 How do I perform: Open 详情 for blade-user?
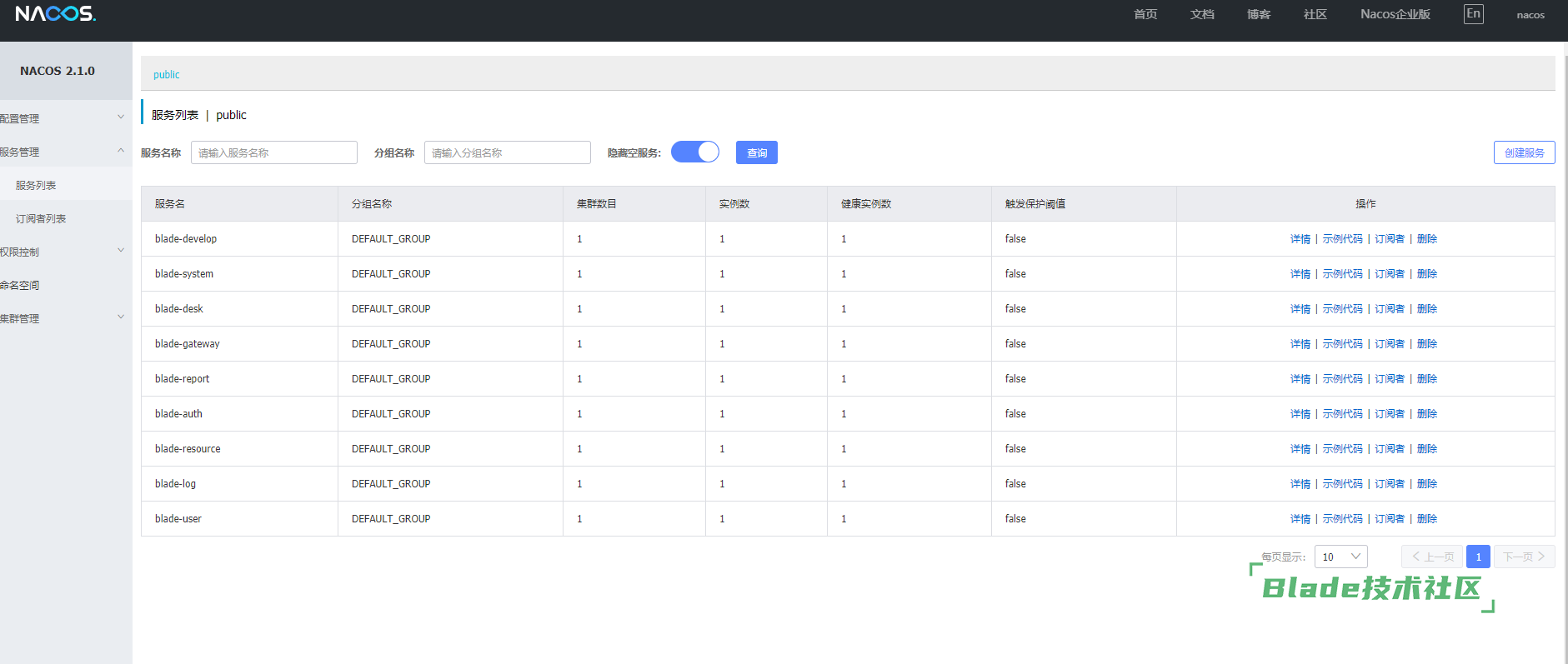click(1300, 519)
